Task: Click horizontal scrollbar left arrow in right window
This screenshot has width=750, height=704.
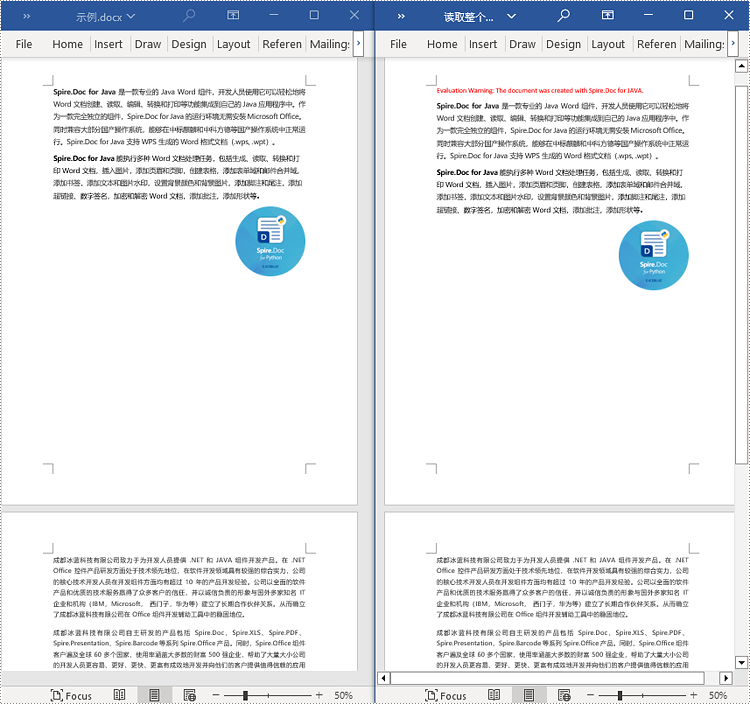Action: click(x=383, y=678)
